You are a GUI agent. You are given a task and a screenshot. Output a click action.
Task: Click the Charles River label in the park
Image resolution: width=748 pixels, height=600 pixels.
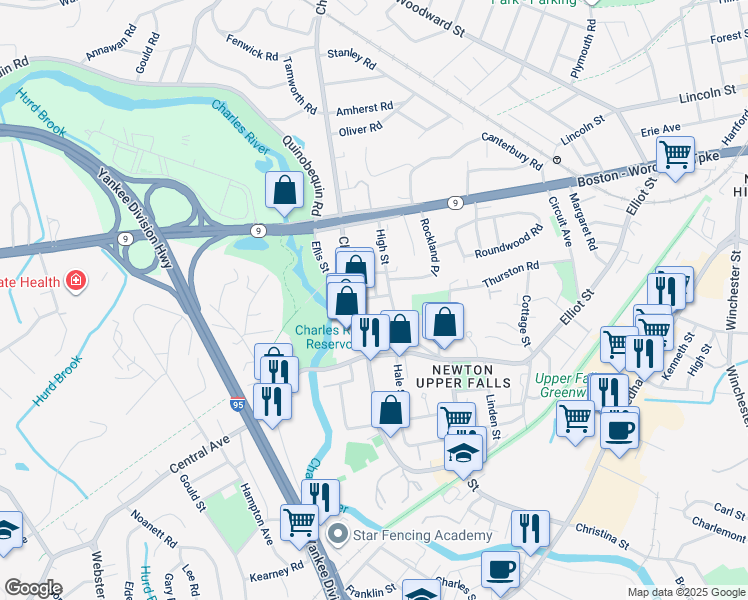(x=241, y=127)
